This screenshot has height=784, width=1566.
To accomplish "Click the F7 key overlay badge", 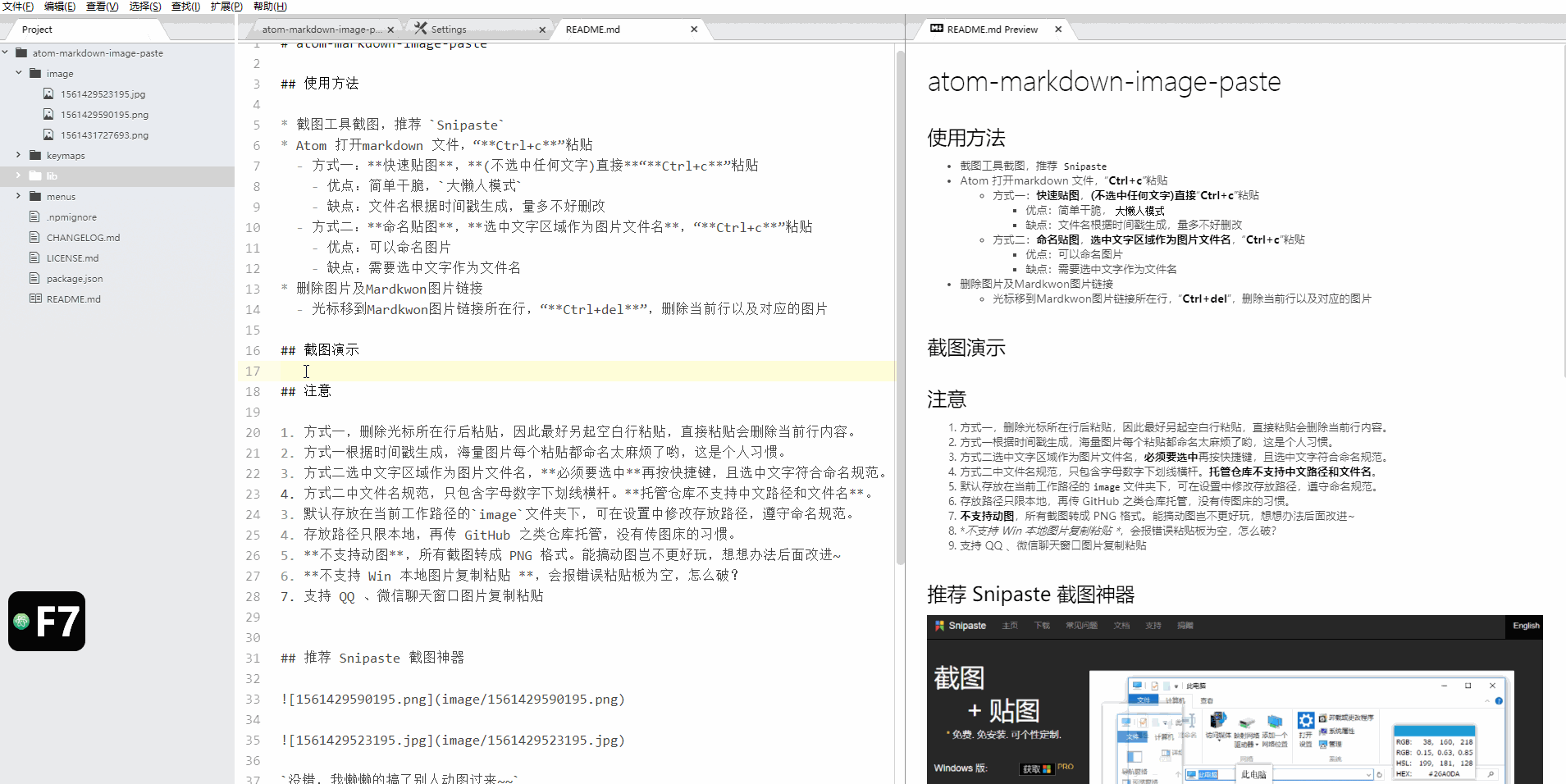I will point(47,621).
